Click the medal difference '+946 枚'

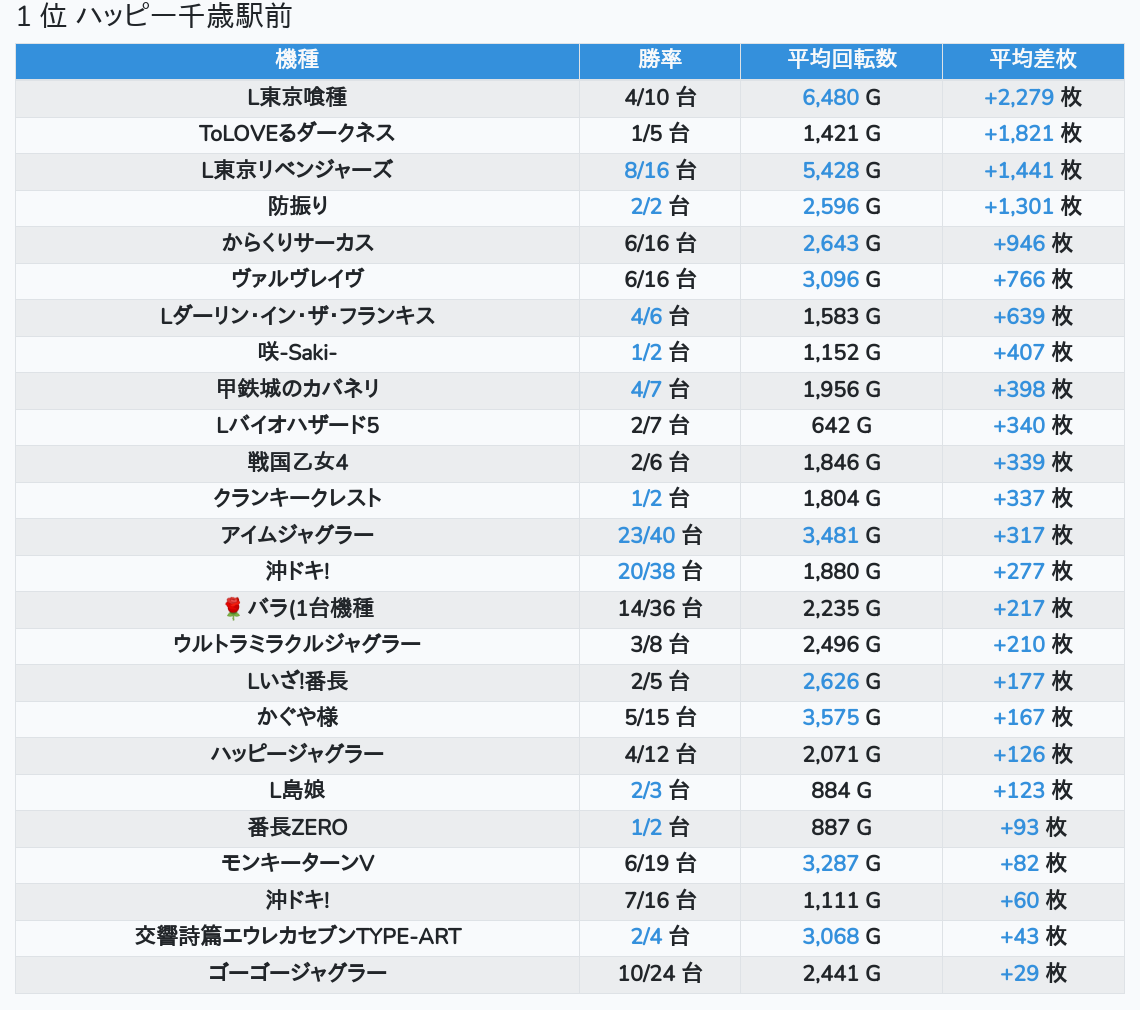1032,243
